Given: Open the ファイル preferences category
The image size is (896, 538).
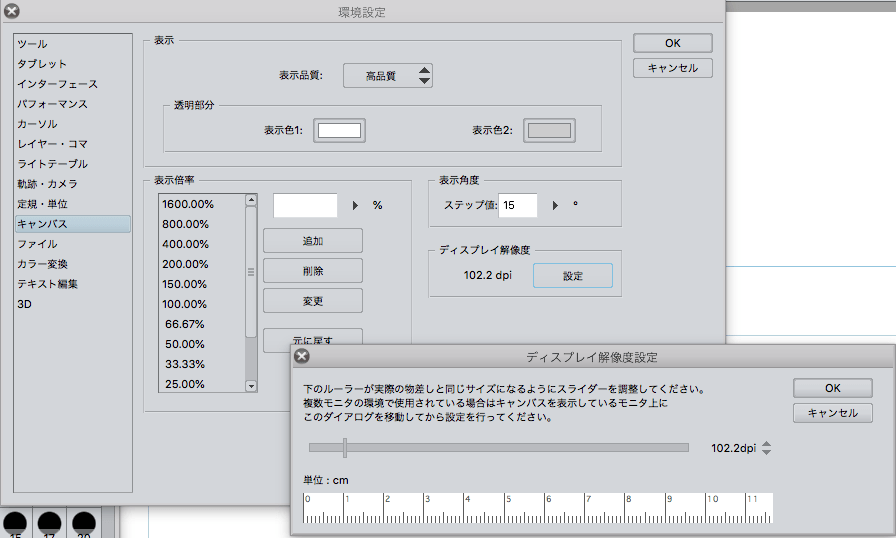Looking at the screenshot, I should pos(37,244).
